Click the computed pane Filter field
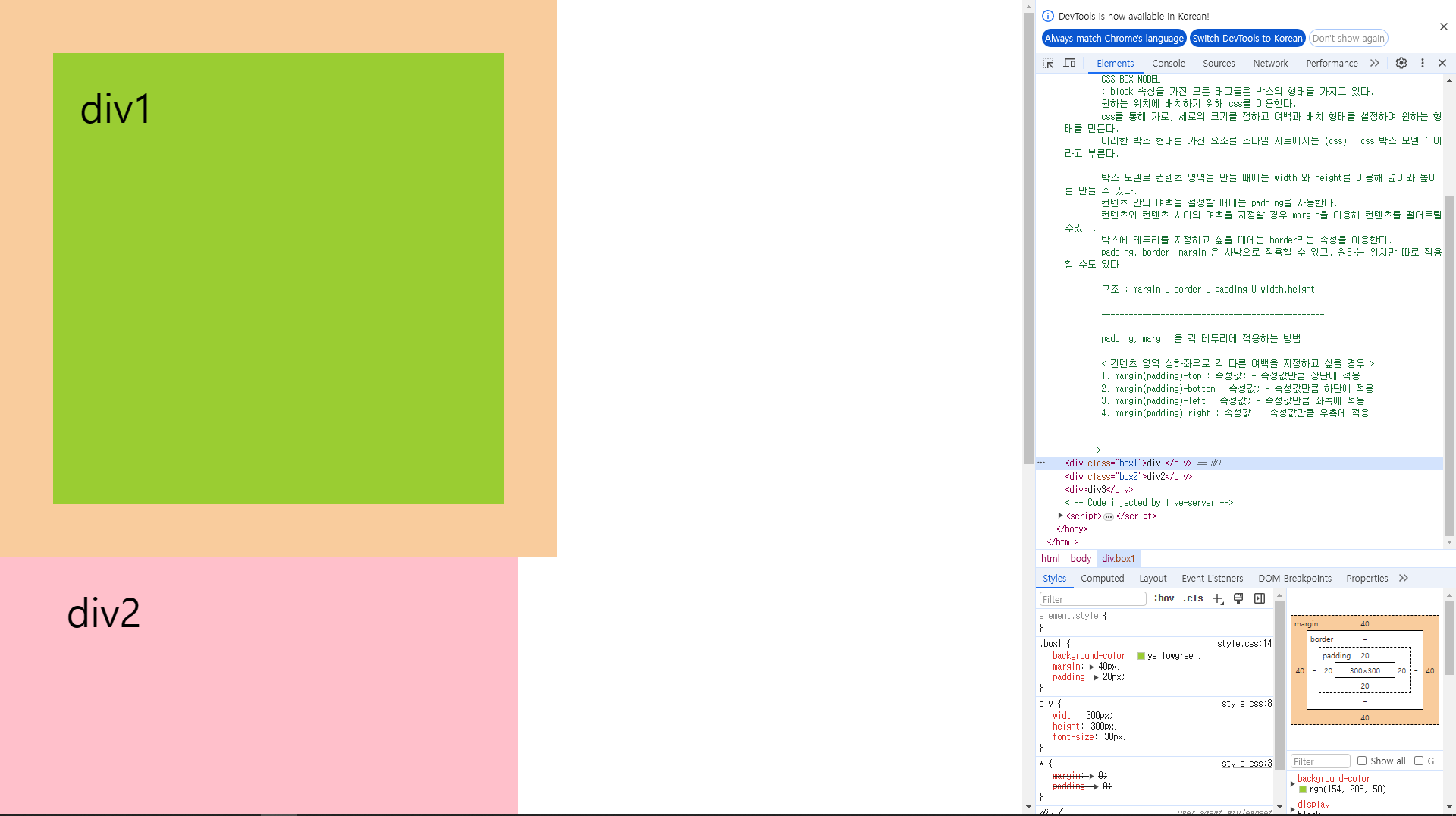This screenshot has height=816, width=1456. pyautogui.click(x=1320, y=761)
